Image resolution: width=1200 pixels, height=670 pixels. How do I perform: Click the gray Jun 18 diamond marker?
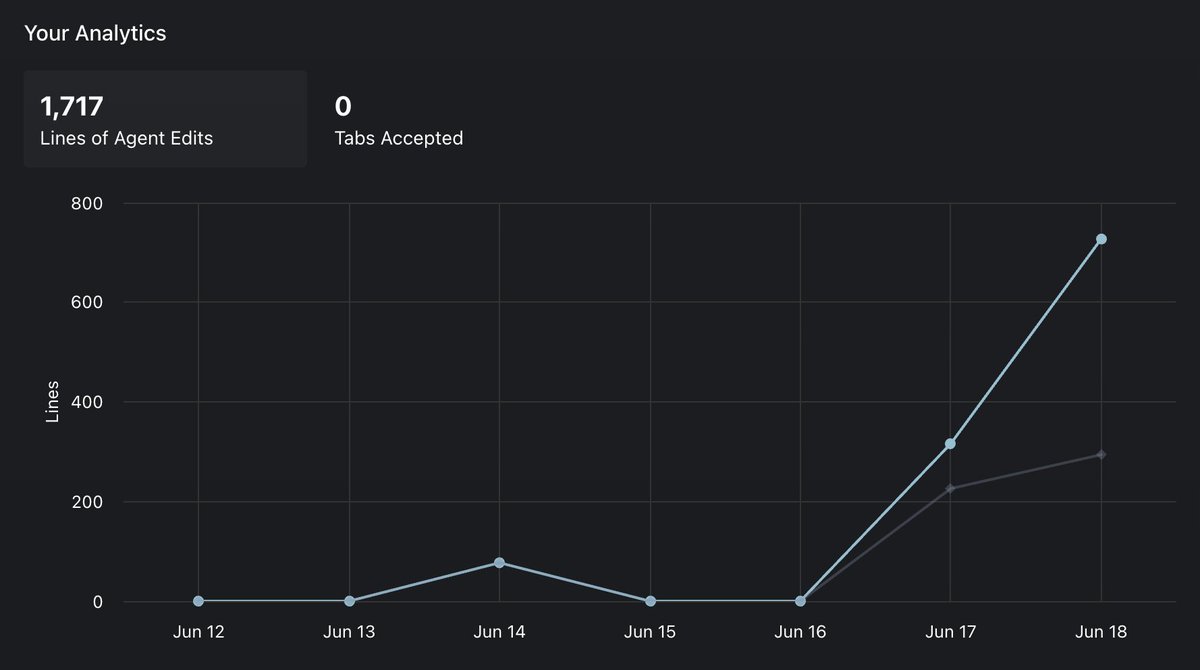click(1101, 455)
